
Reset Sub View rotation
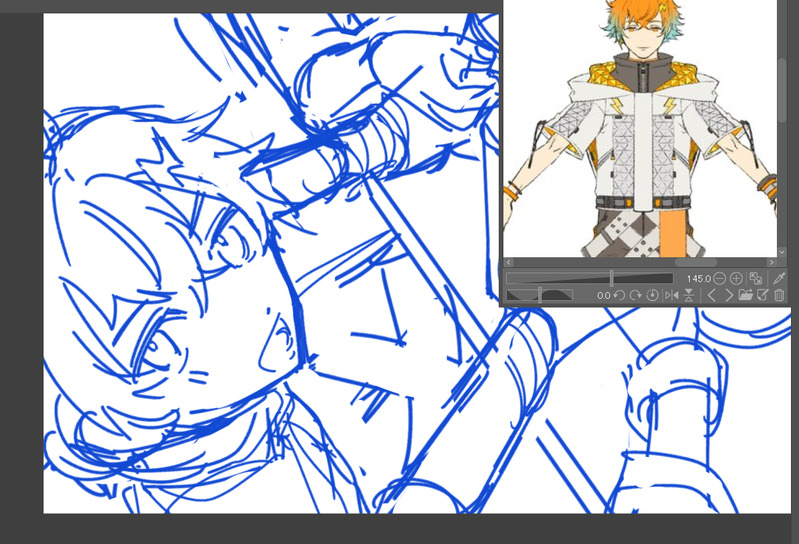(x=652, y=295)
